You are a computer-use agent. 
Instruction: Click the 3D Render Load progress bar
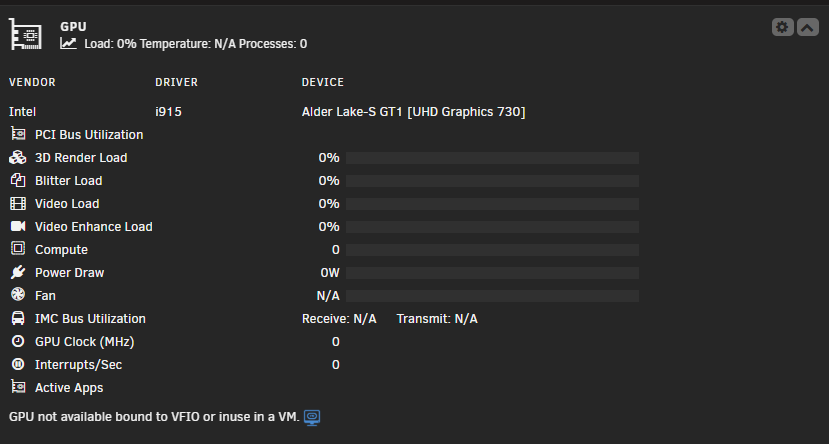492,158
